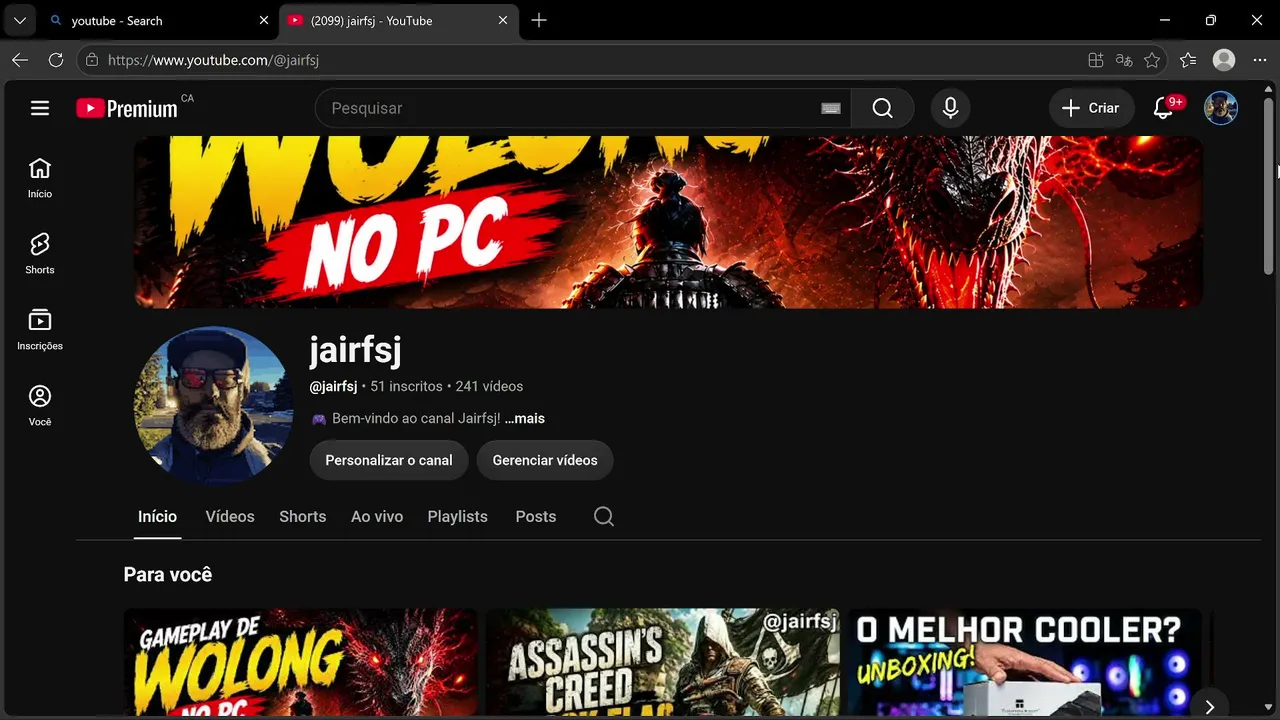Viewport: 1280px width, 720px height.
Task: Click the 51 inscritos count
Action: [406, 386]
